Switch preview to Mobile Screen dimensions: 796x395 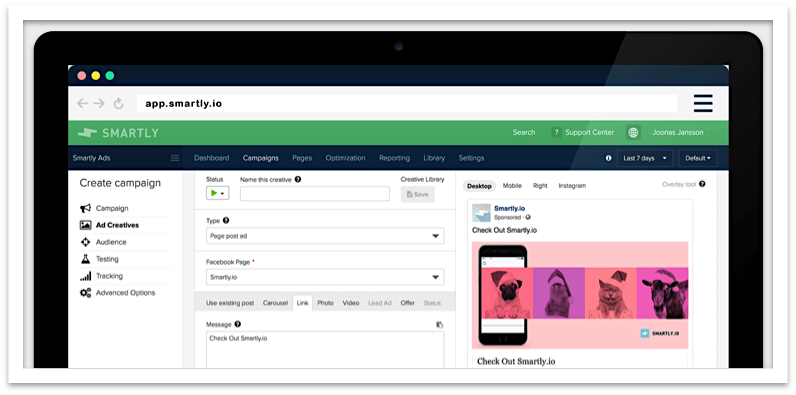[512, 186]
